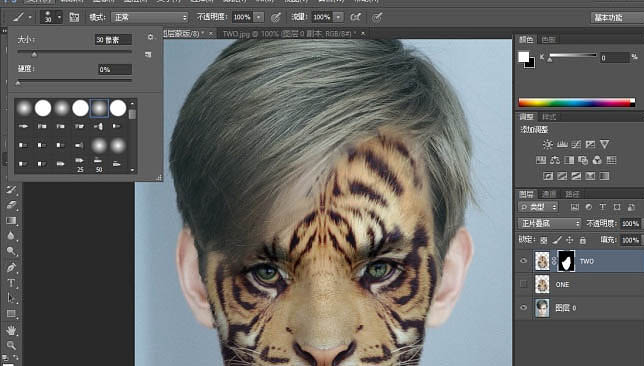Image resolution: width=644 pixels, height=366 pixels.
Task: Collapse the brush preset picker arrow
Action: (60, 17)
